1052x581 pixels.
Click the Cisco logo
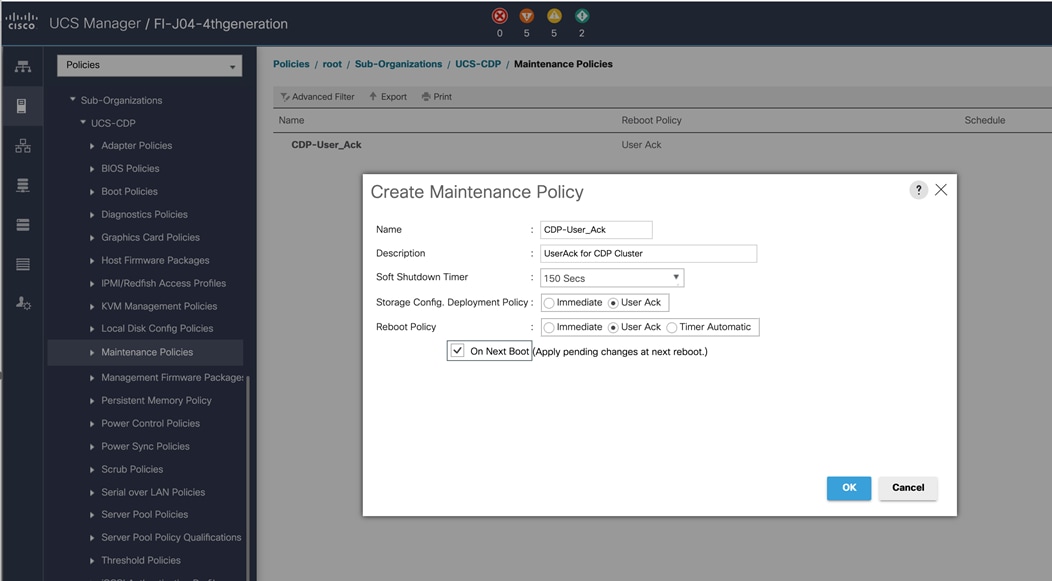(x=21, y=21)
